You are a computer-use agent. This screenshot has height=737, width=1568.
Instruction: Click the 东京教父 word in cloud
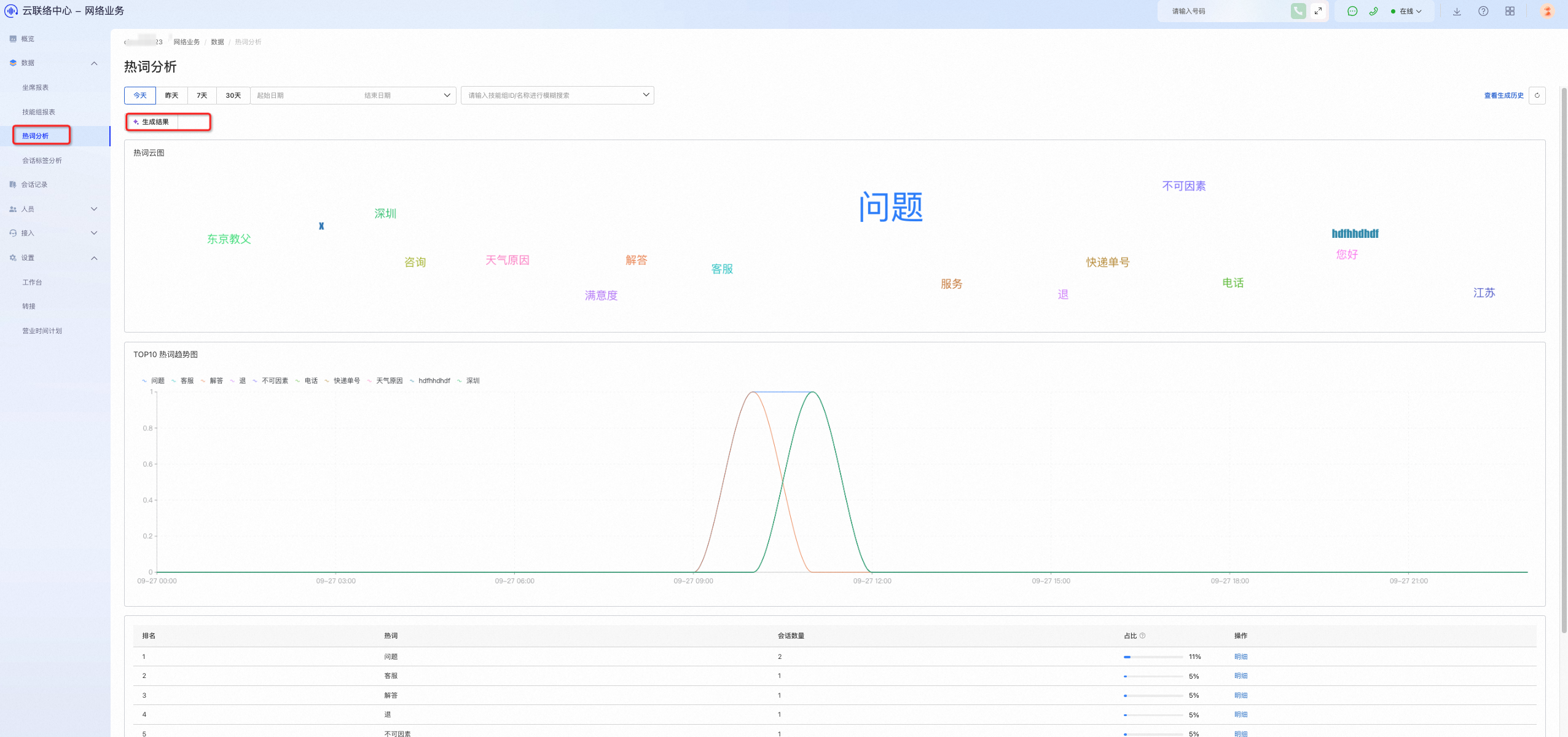tap(229, 238)
